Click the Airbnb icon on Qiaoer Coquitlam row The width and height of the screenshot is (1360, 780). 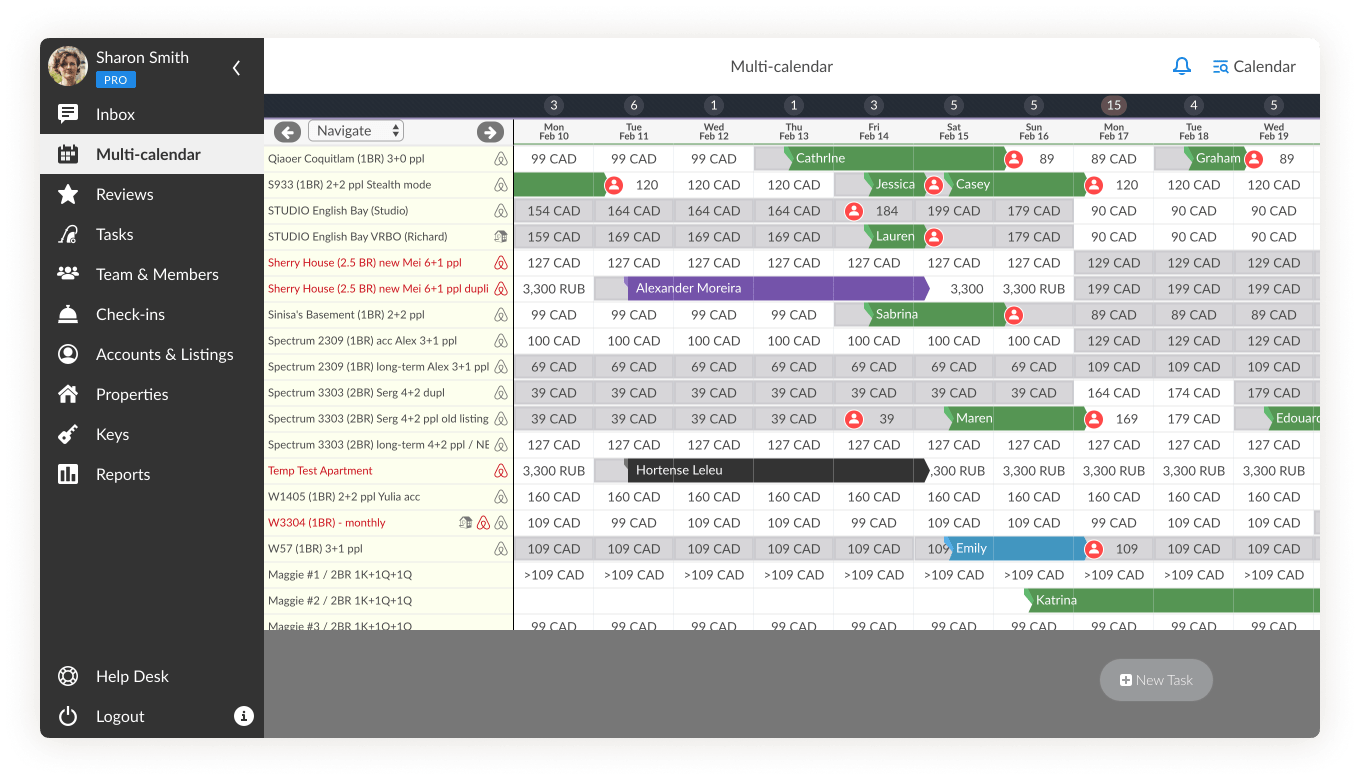click(x=501, y=158)
